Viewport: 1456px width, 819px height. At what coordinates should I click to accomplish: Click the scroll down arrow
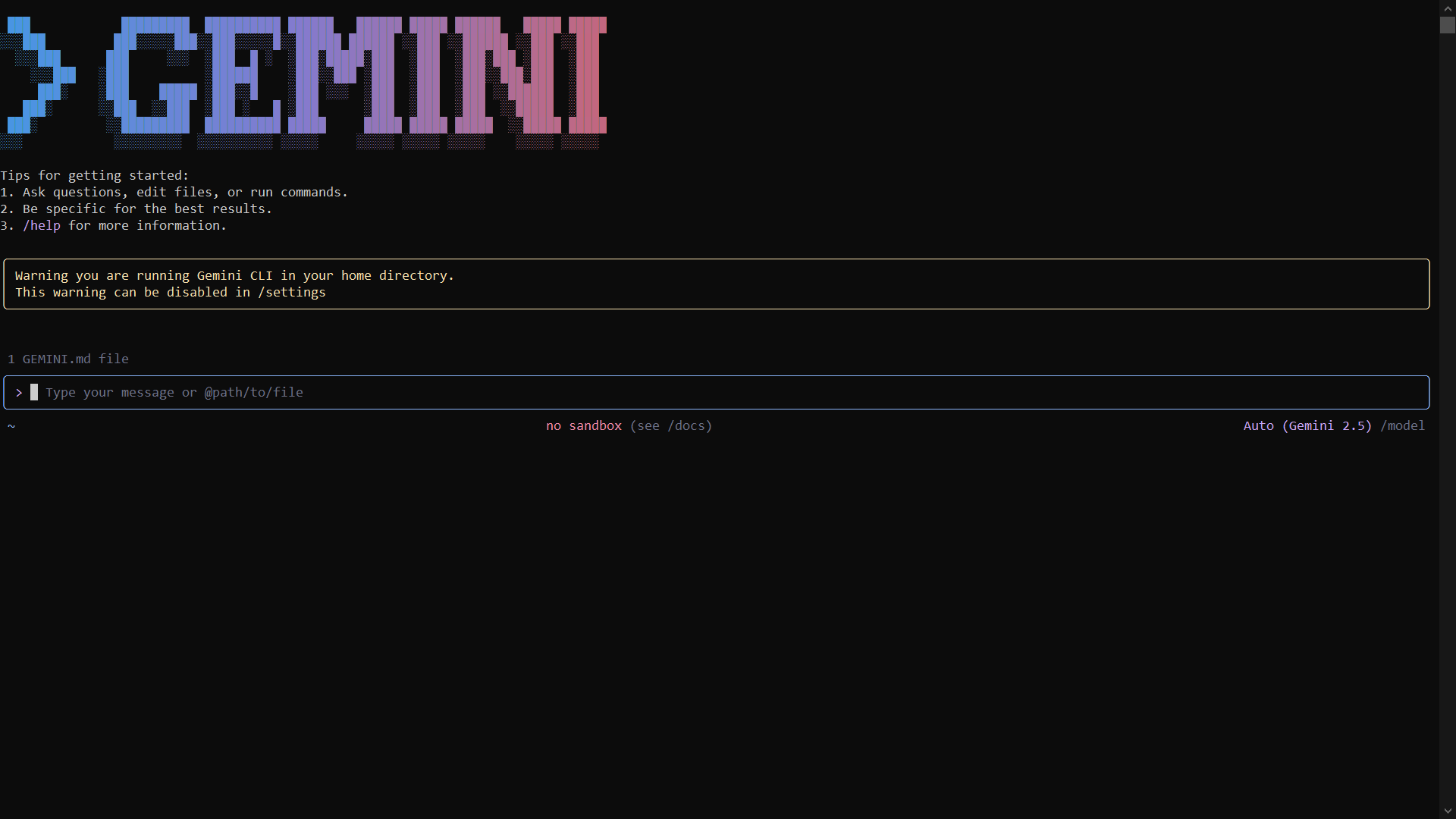1447,811
